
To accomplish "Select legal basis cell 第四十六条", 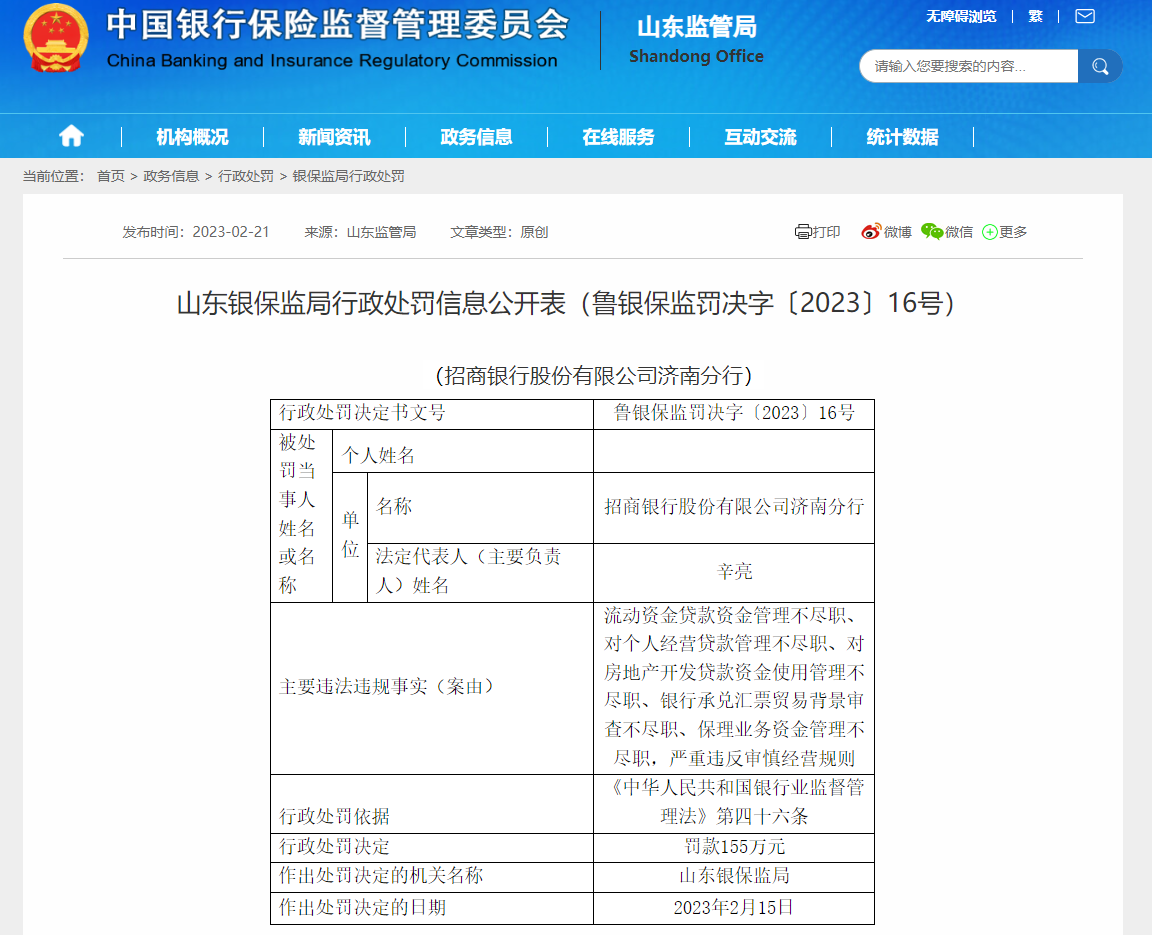I will tap(734, 804).
